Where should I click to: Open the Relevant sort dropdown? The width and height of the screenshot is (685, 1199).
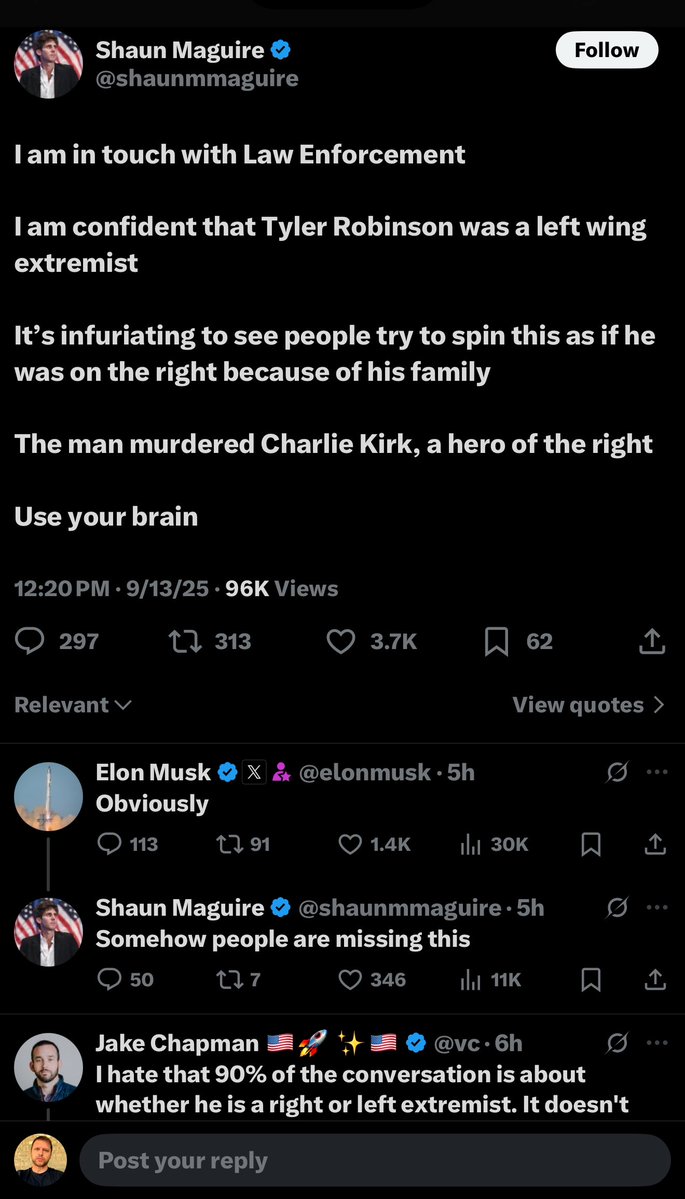click(x=73, y=705)
